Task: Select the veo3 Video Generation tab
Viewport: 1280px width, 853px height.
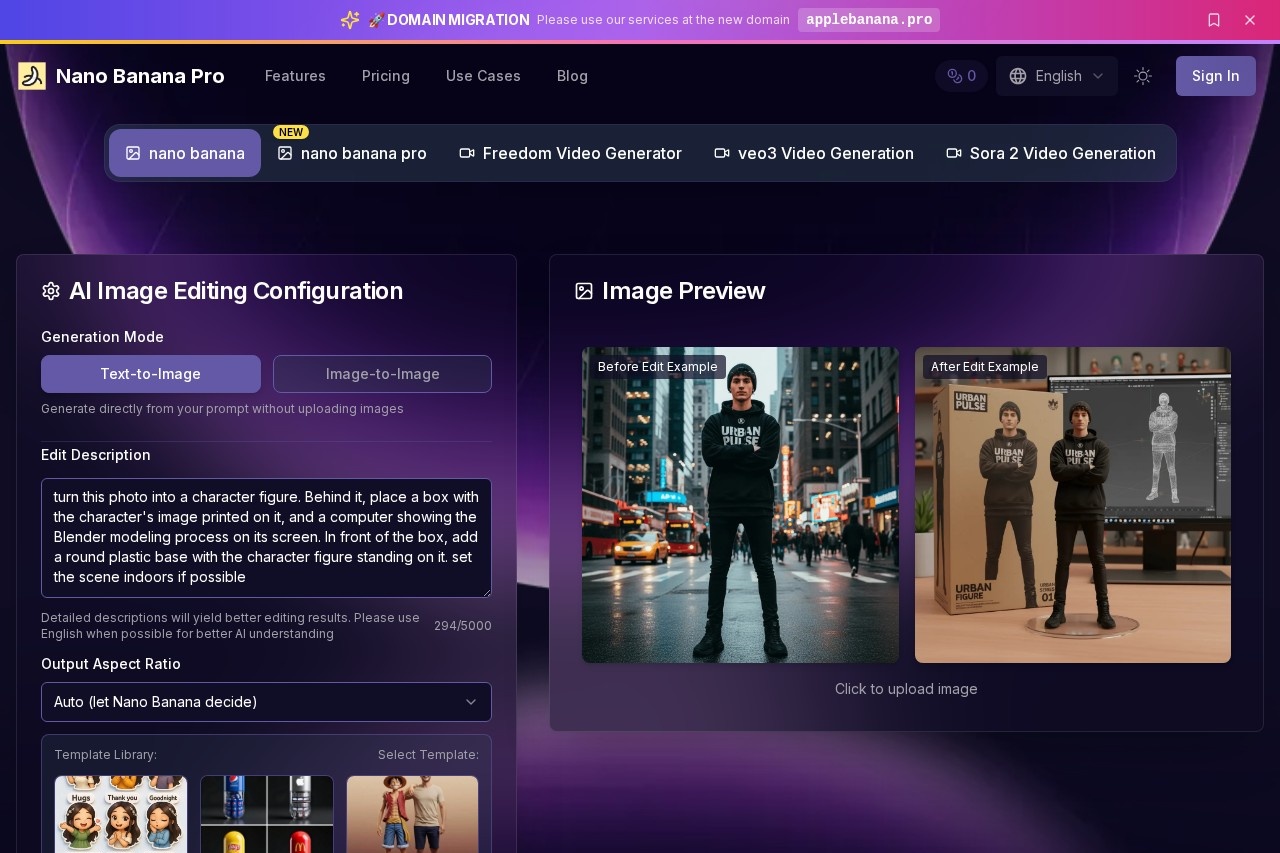Action: coord(814,153)
